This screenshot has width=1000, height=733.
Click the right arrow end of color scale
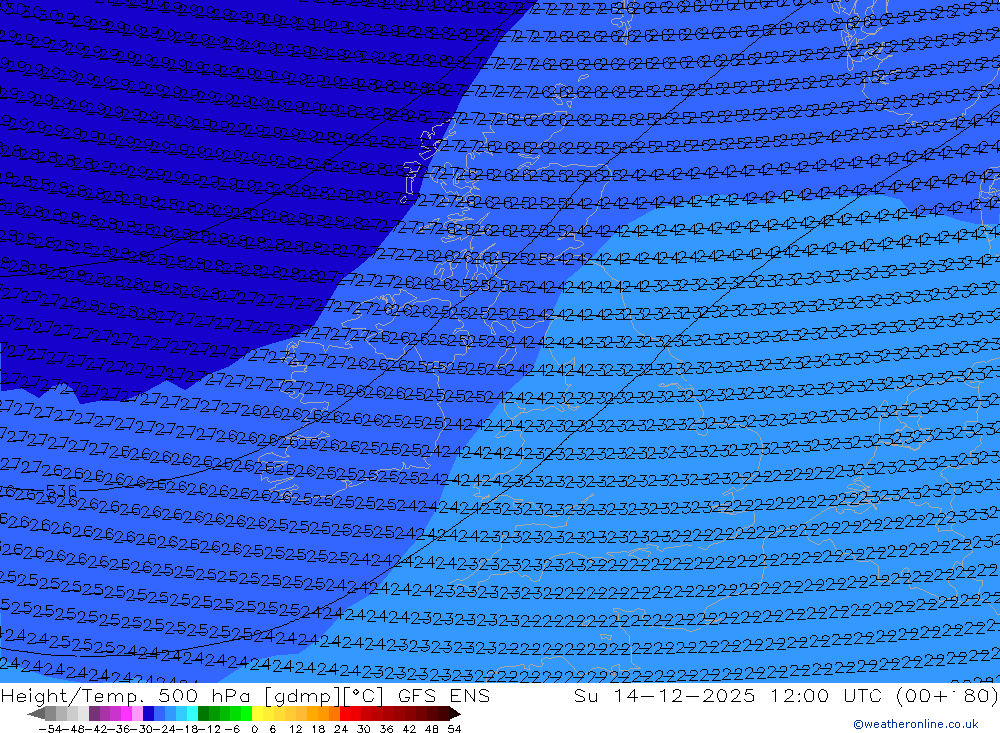[455, 713]
